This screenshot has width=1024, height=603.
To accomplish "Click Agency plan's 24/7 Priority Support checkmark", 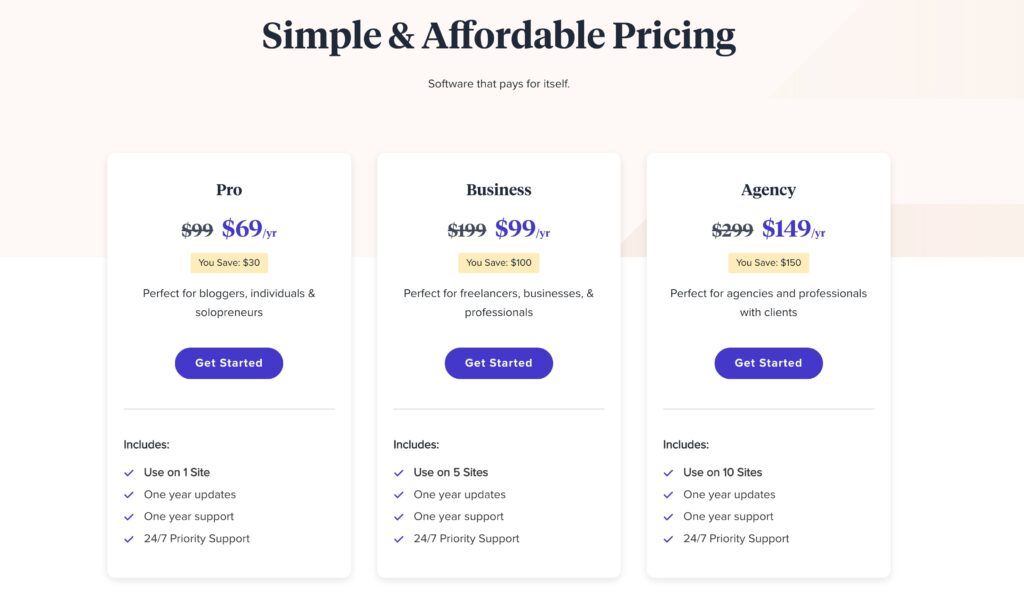I will (x=668, y=539).
